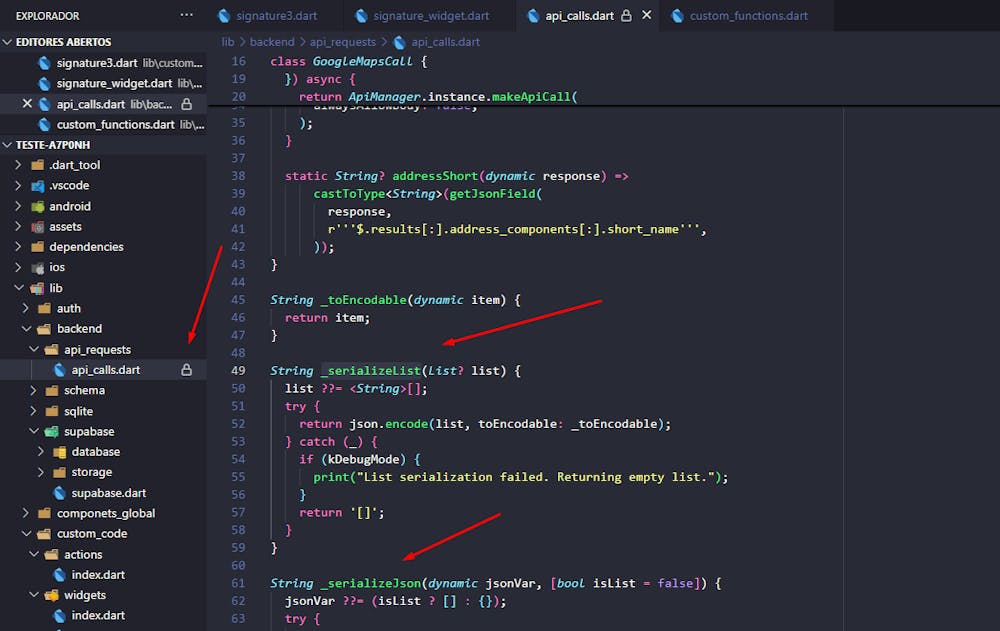Switch to the custom_functions.dart tab
This screenshot has height=631, width=1000.
tap(748, 16)
